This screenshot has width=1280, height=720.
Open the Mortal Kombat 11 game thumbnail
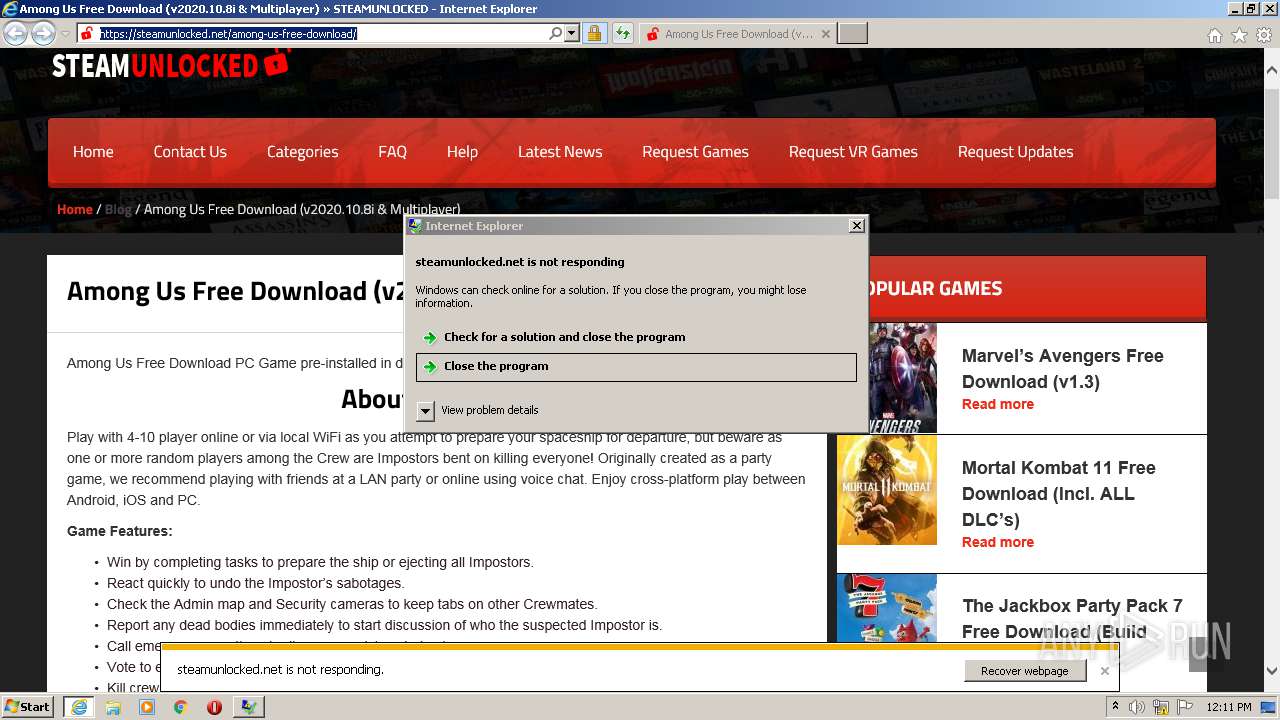(887, 490)
